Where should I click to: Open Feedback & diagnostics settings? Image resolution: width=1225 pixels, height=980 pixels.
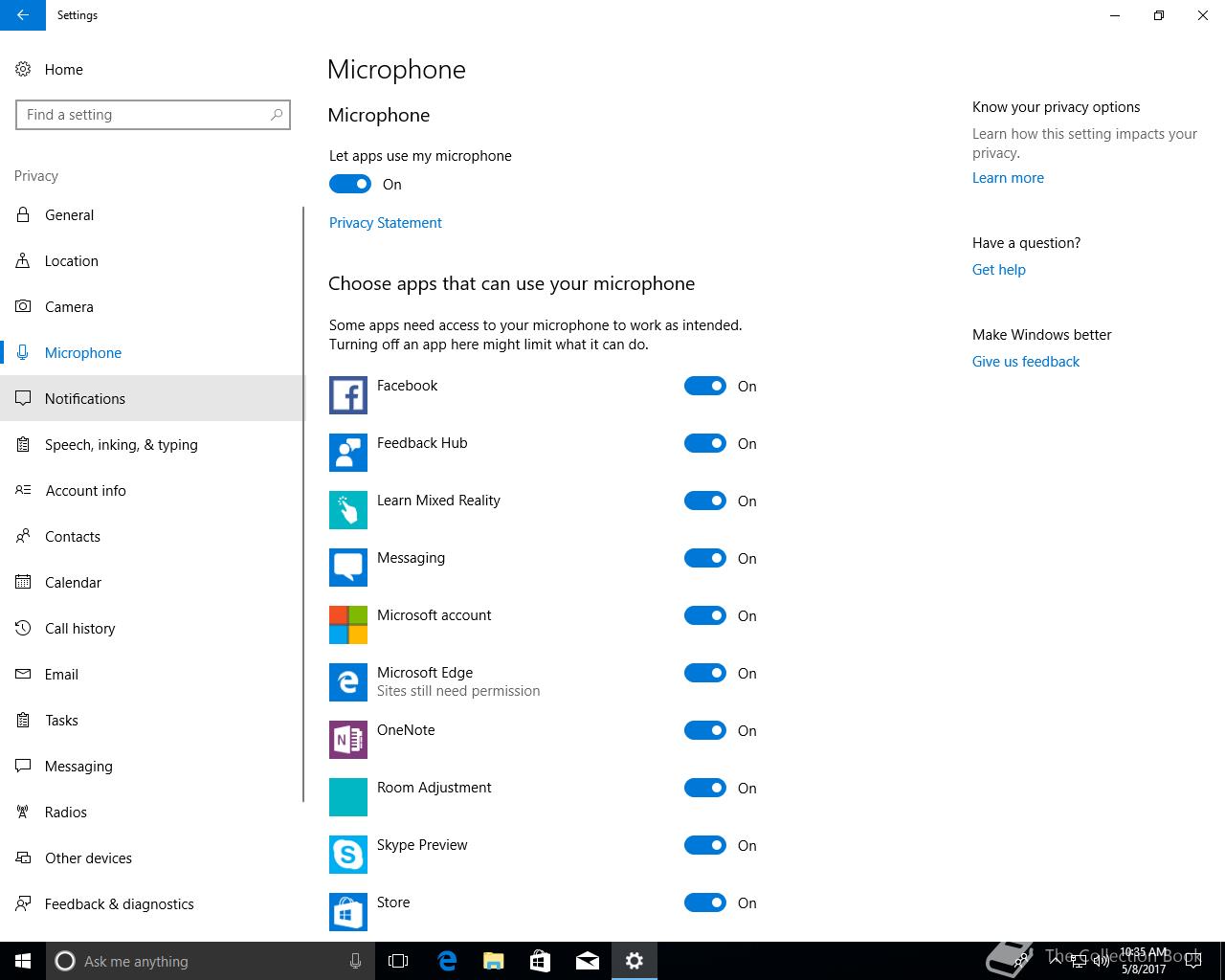click(x=151, y=903)
